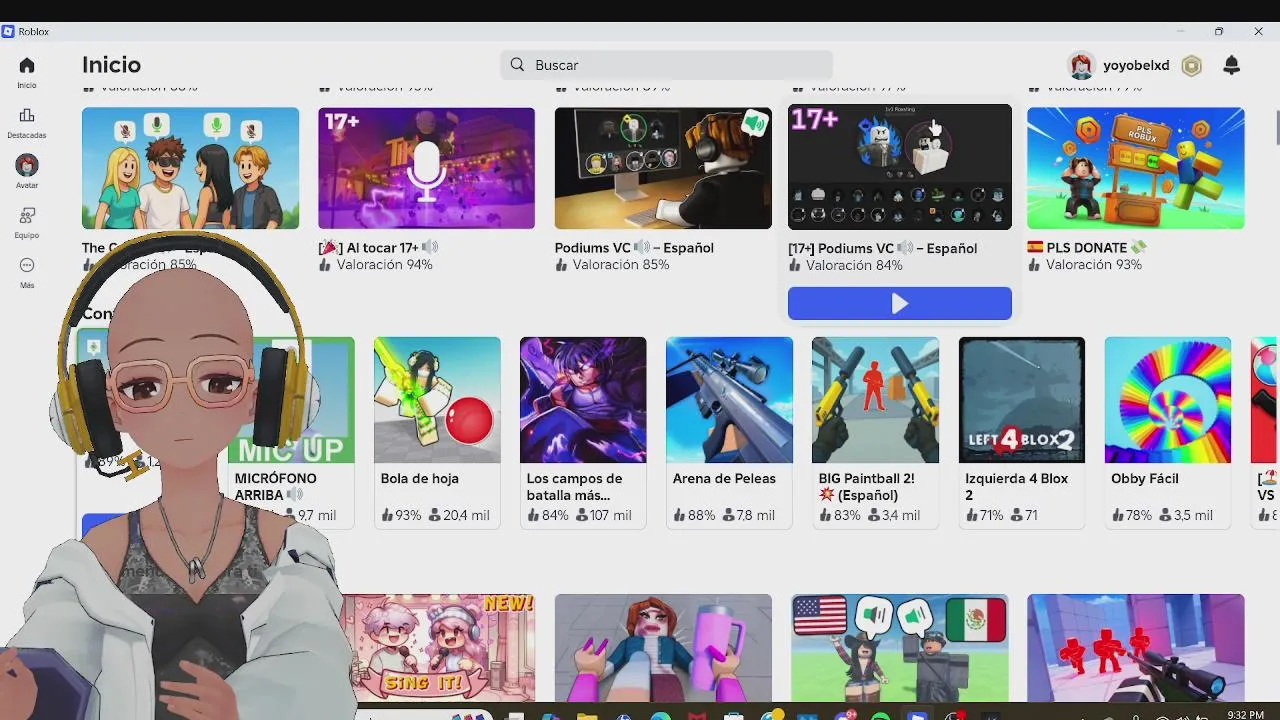Open the yoyobelxd profile avatar picture
Screen dimensions: 1280x720
pos(1081,65)
